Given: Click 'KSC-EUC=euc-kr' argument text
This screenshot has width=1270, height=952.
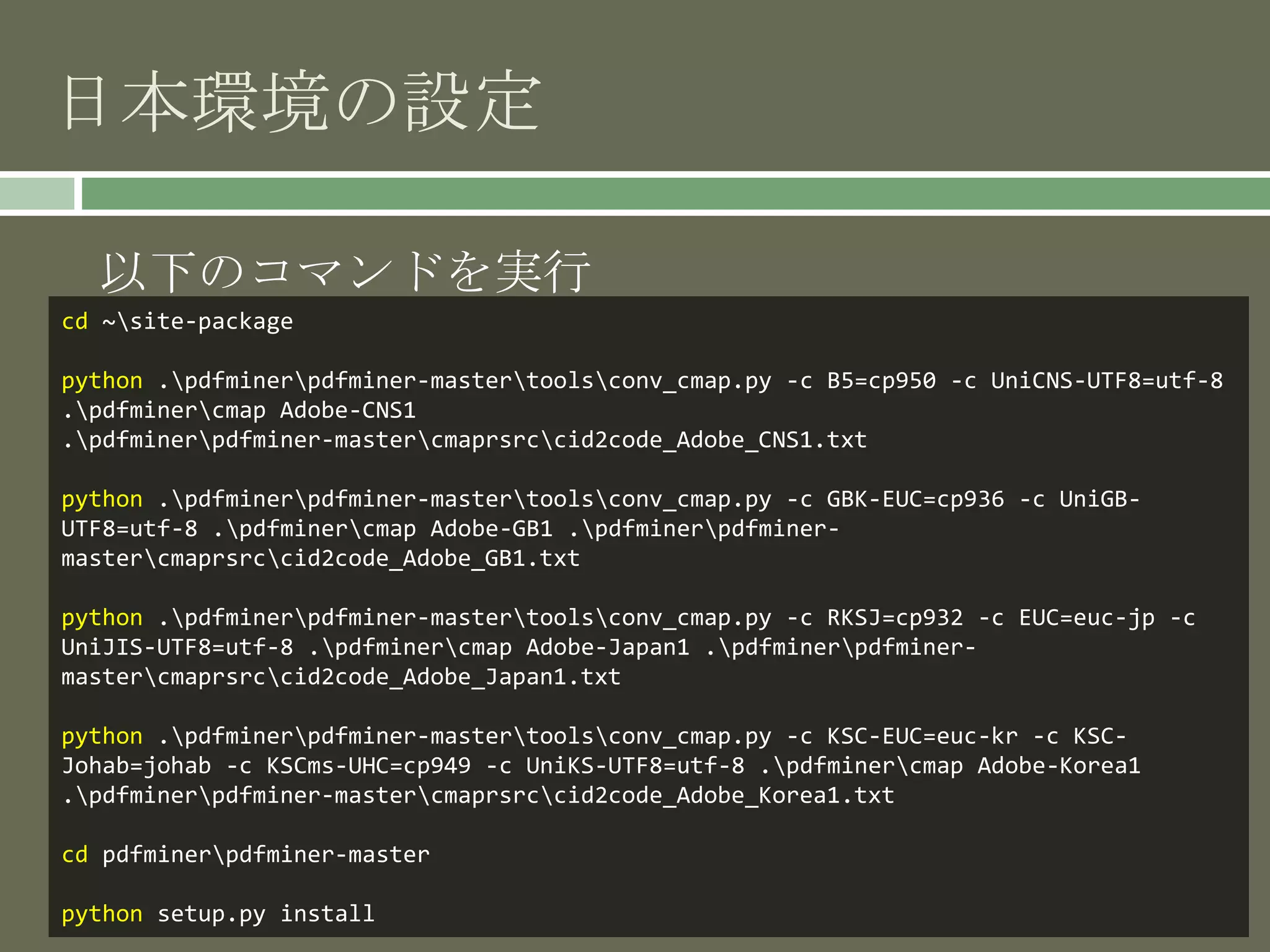Looking at the screenshot, I should click(922, 736).
